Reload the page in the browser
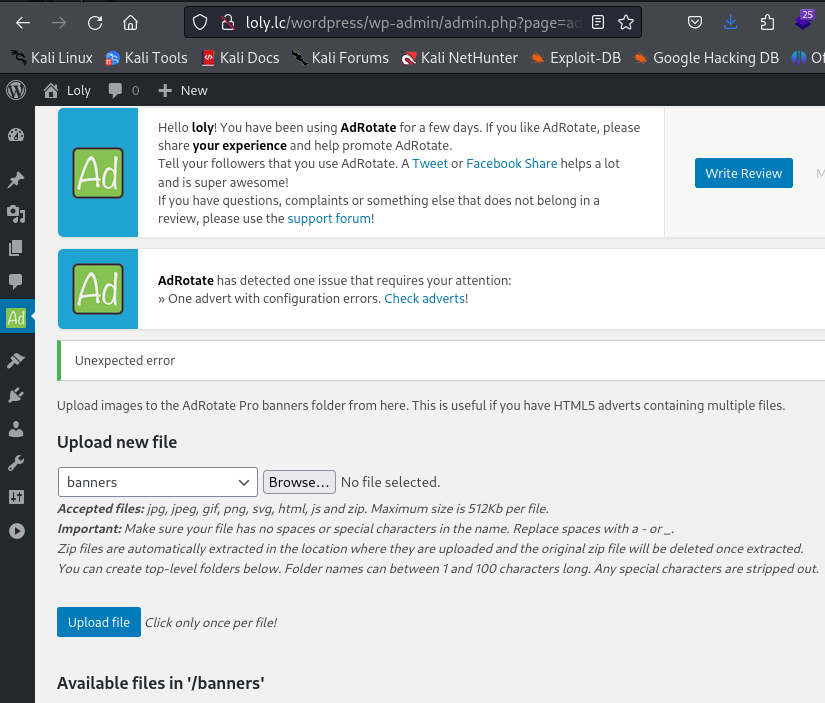The height and width of the screenshot is (703, 825). click(x=95, y=22)
